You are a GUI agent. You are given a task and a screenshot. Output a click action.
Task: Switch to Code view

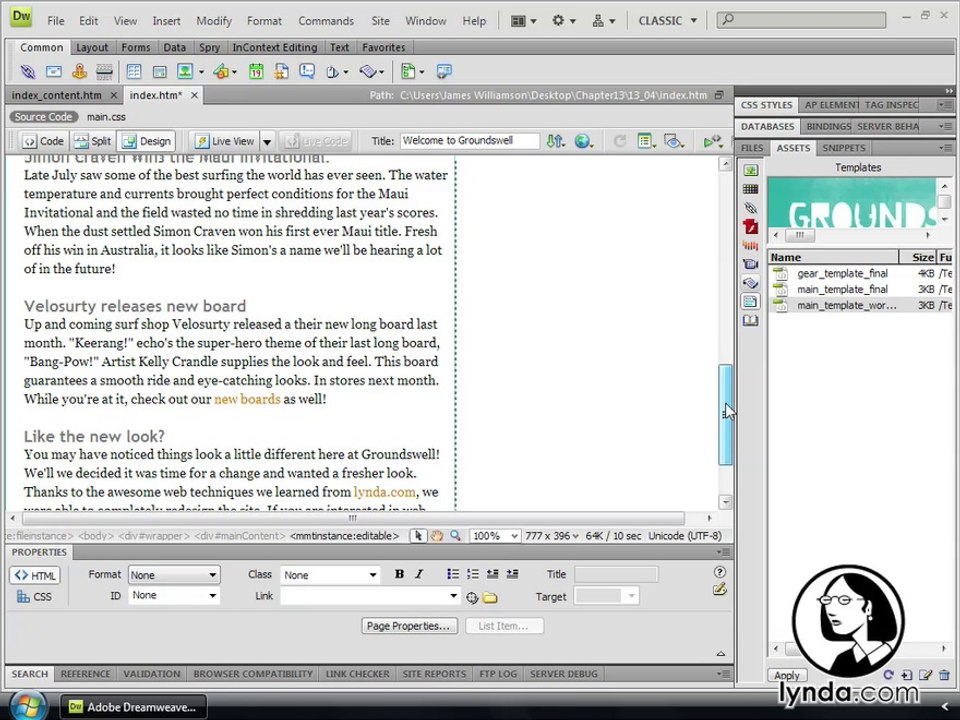(43, 141)
